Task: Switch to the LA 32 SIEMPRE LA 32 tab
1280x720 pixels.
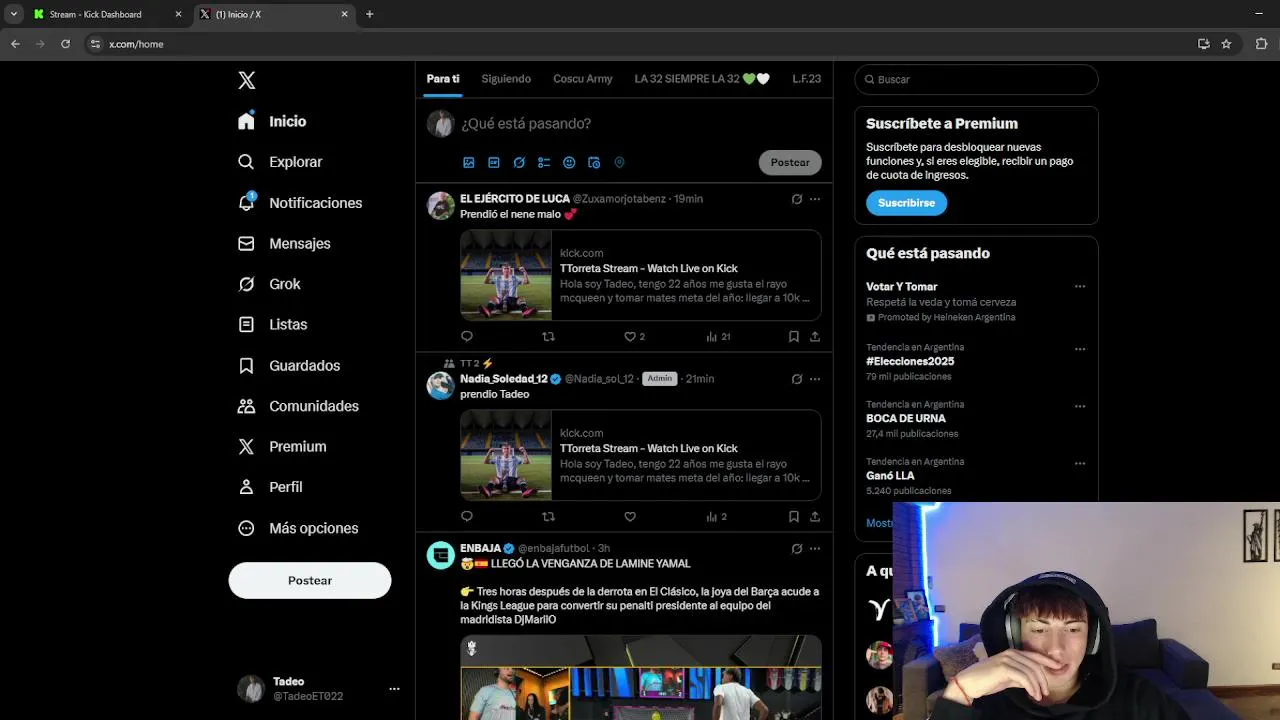Action: (702, 79)
